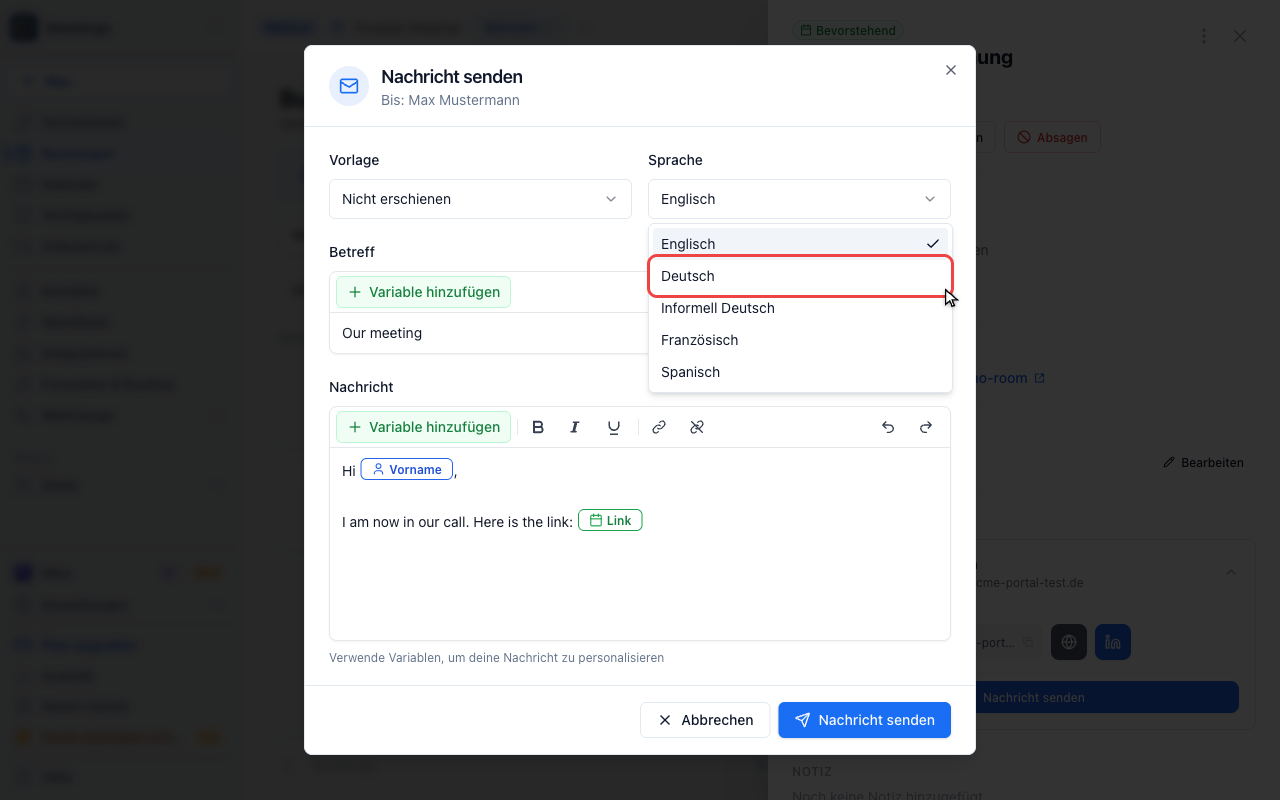Toggle italic formatting in message toolbar
Viewport: 1280px width, 800px height.
pyautogui.click(x=575, y=427)
